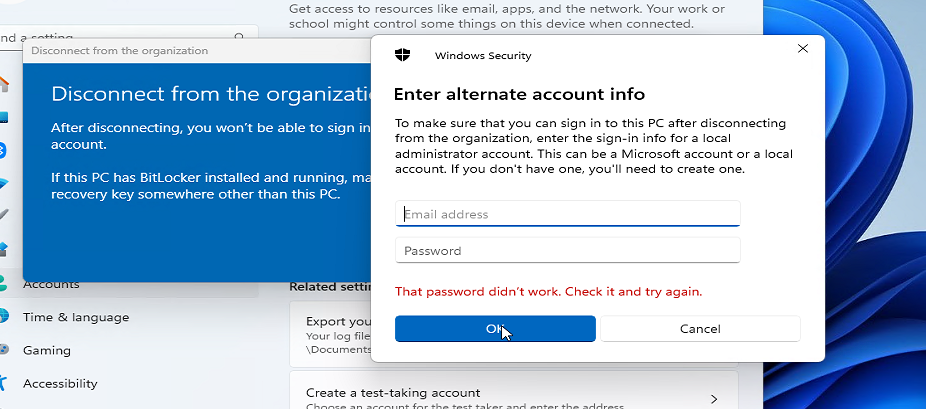Expand Create a test-taking account chevron

click(714, 399)
